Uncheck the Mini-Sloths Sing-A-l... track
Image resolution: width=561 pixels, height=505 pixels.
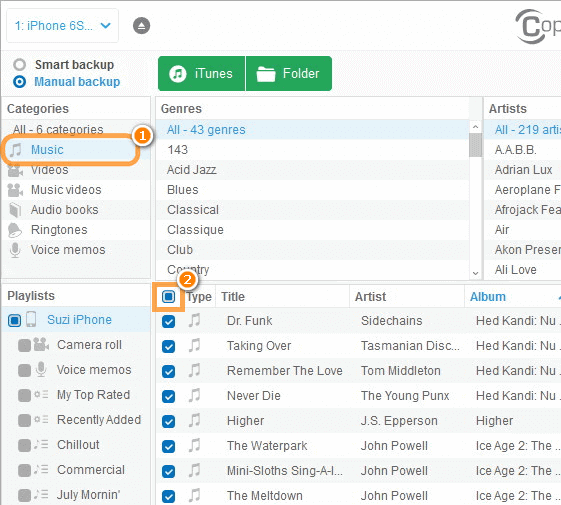pyautogui.click(x=168, y=472)
